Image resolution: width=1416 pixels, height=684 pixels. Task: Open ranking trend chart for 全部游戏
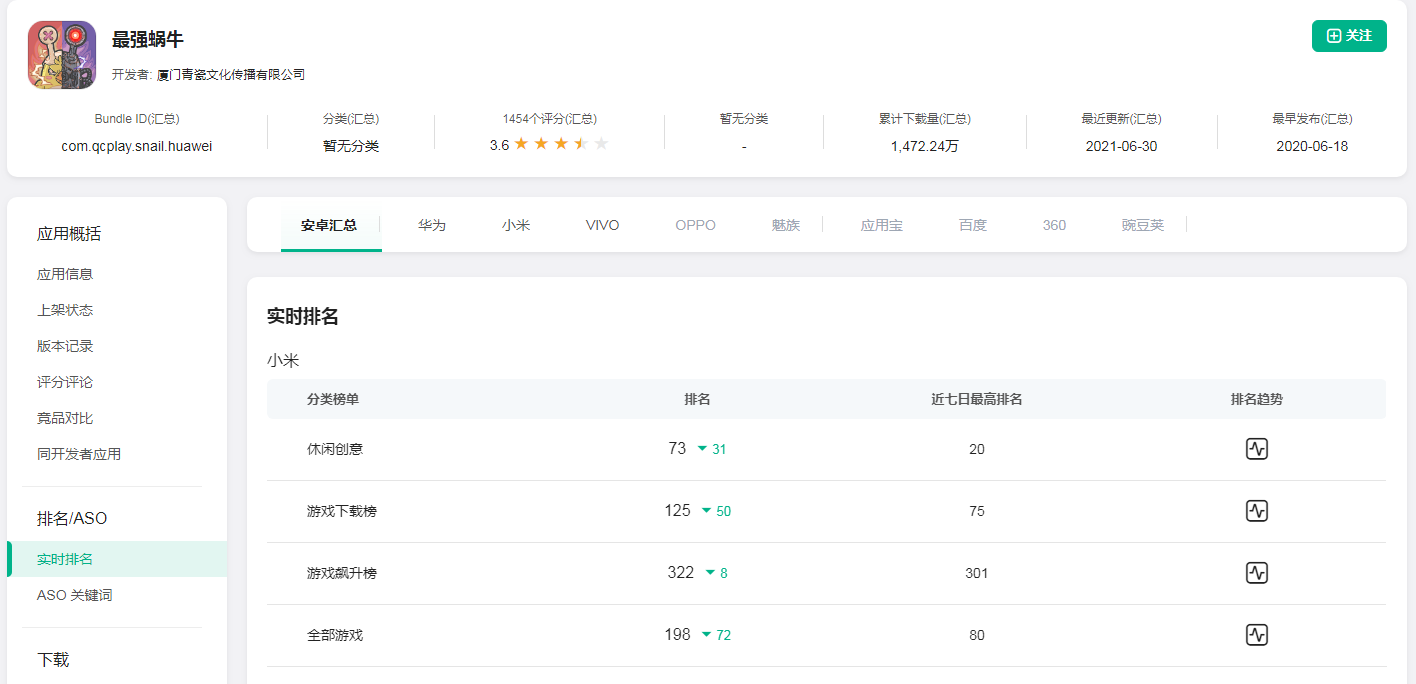[1256, 635]
